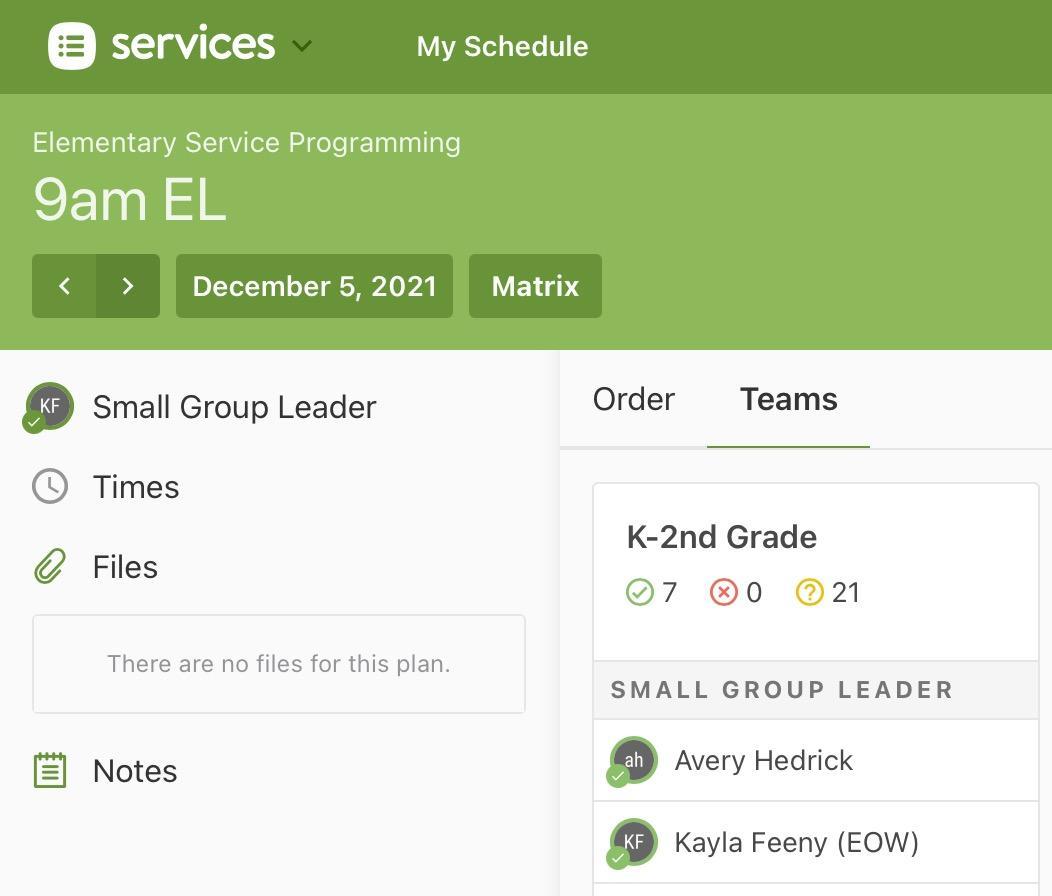Select the Teams tab
1052x896 pixels.
tap(788, 399)
